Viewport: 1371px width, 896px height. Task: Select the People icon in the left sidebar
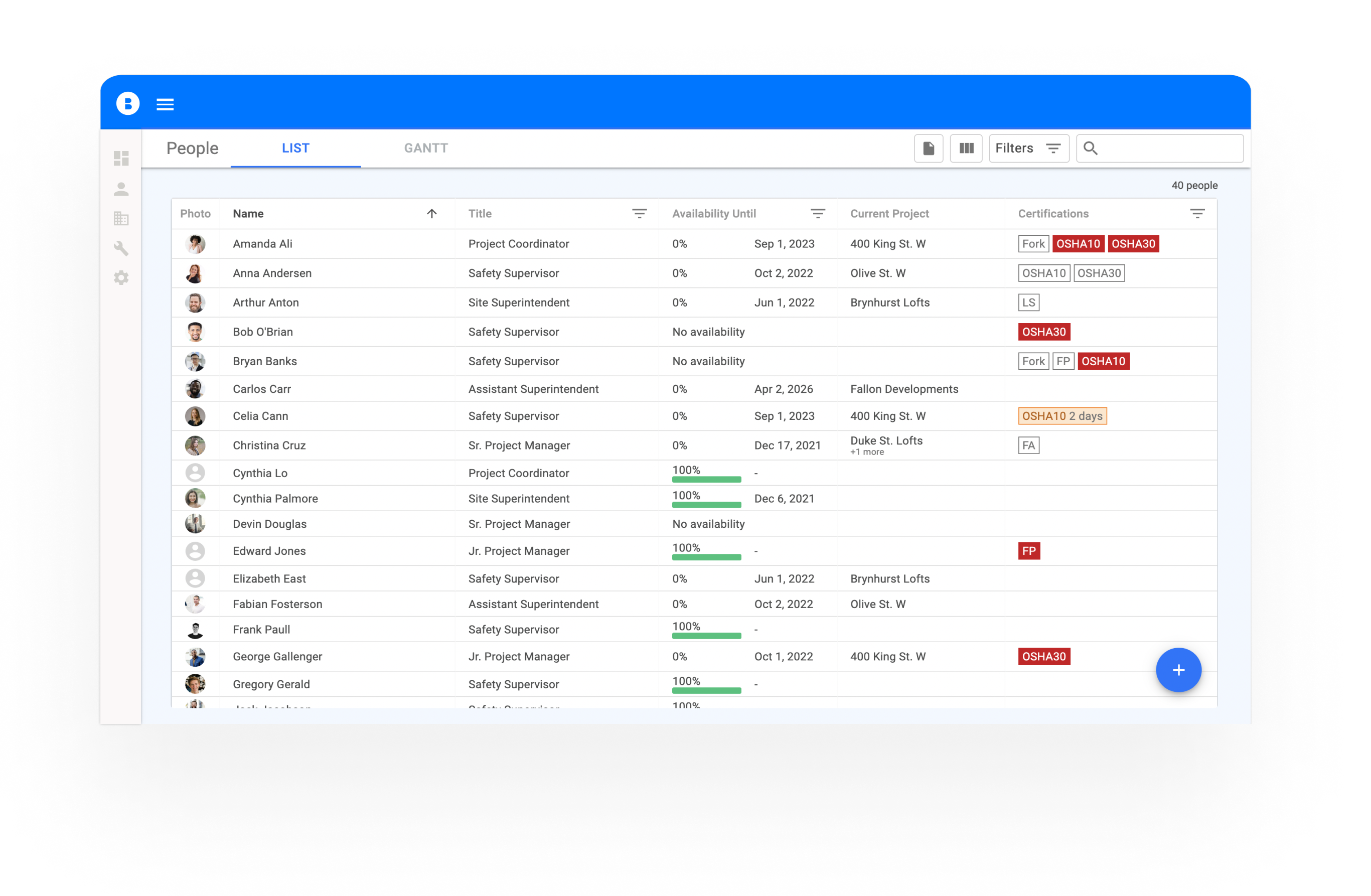coord(121,189)
